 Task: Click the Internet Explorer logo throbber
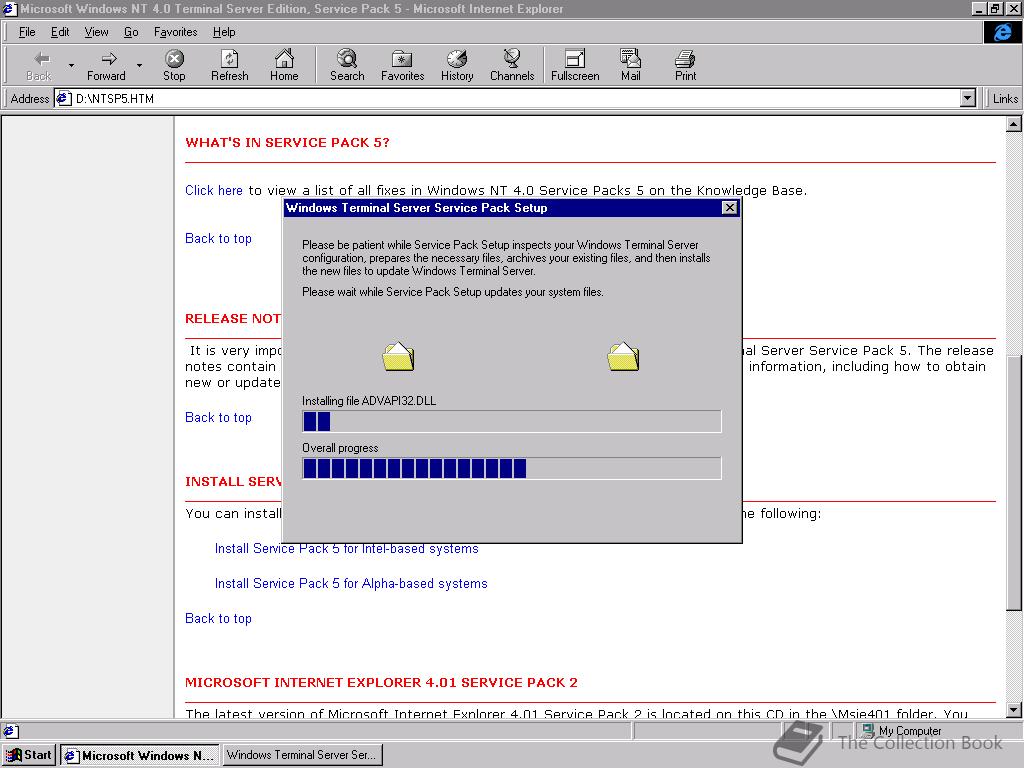click(1002, 32)
